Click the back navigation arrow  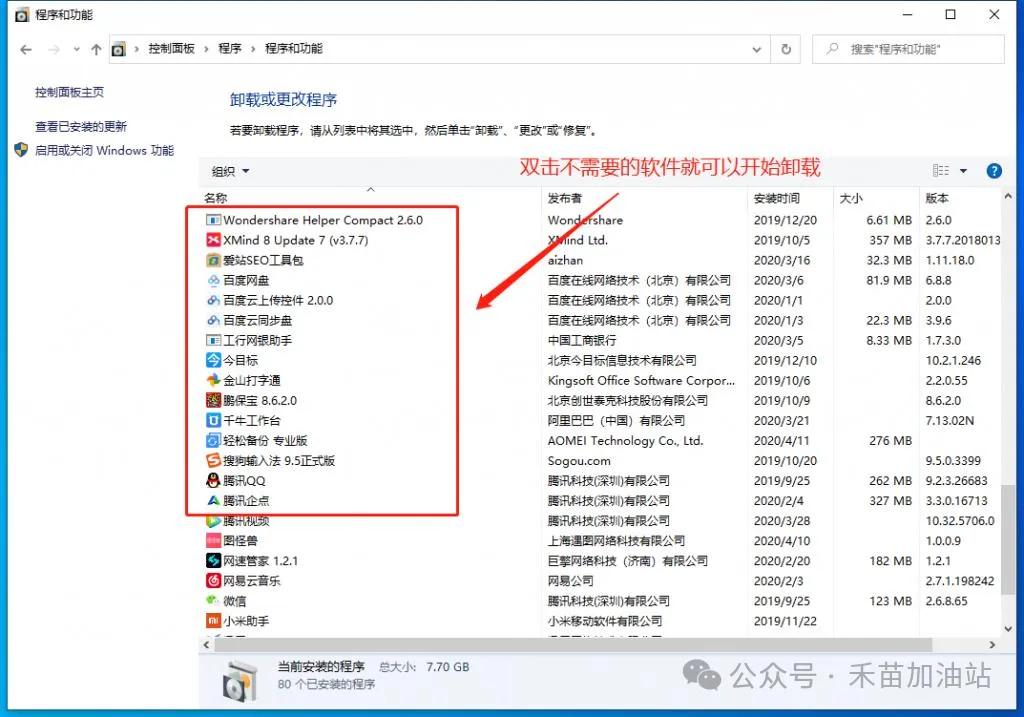tap(25, 48)
